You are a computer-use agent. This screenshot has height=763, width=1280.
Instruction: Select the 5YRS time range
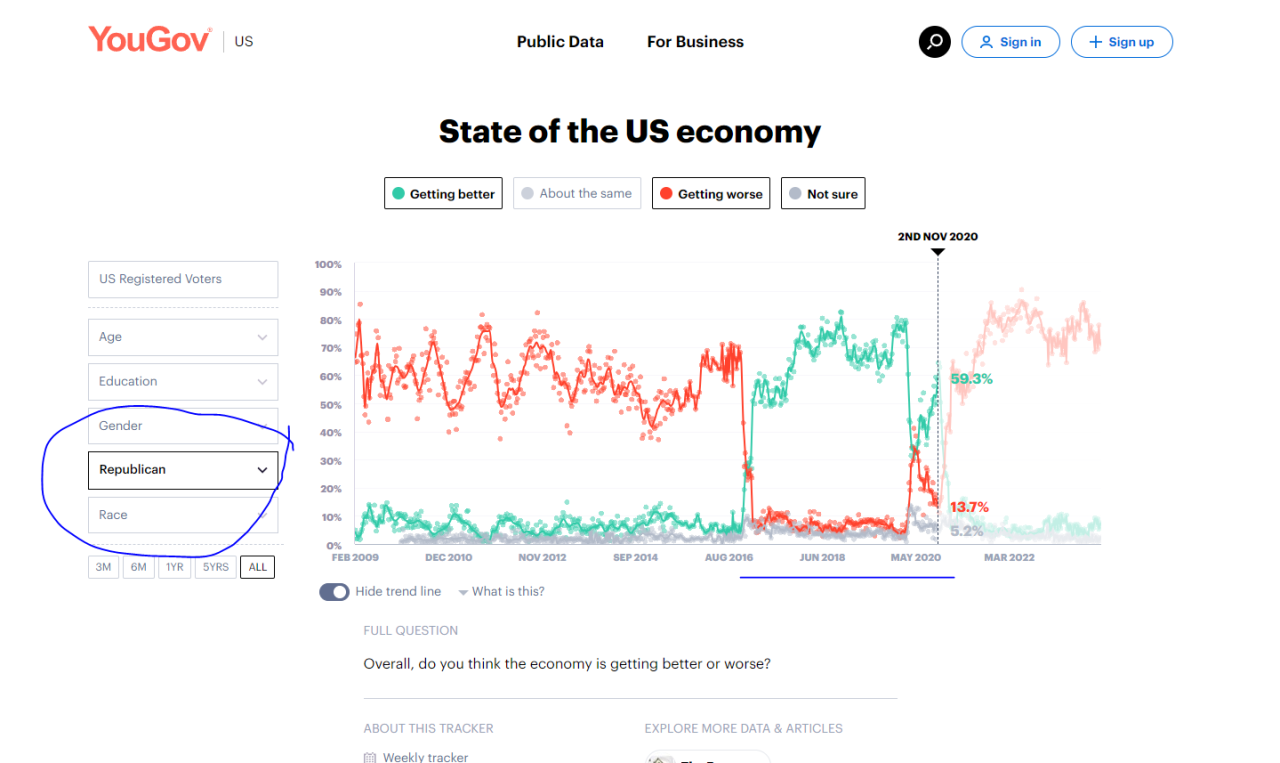[215, 567]
